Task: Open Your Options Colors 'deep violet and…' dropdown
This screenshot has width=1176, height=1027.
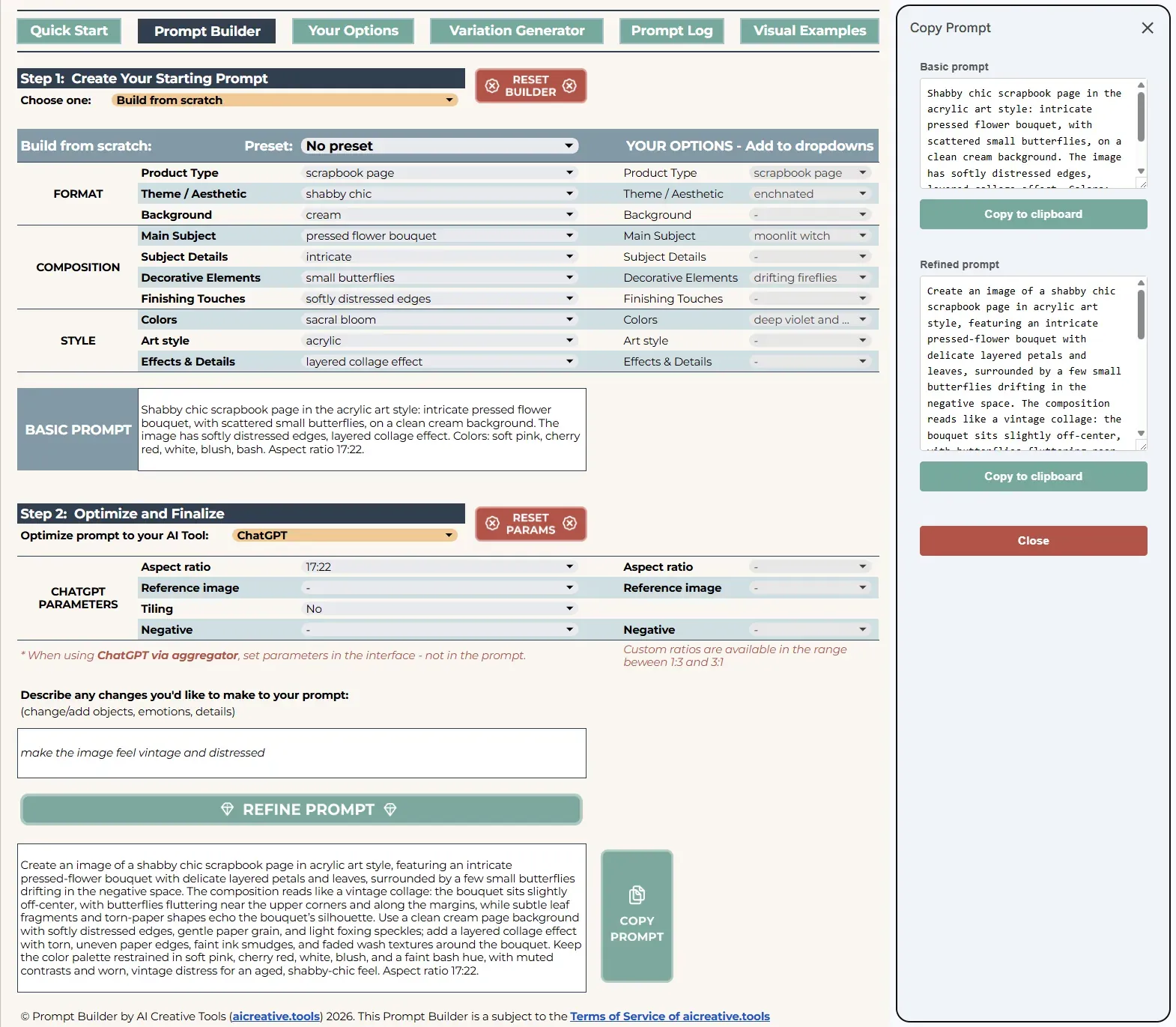Action: [x=810, y=320]
